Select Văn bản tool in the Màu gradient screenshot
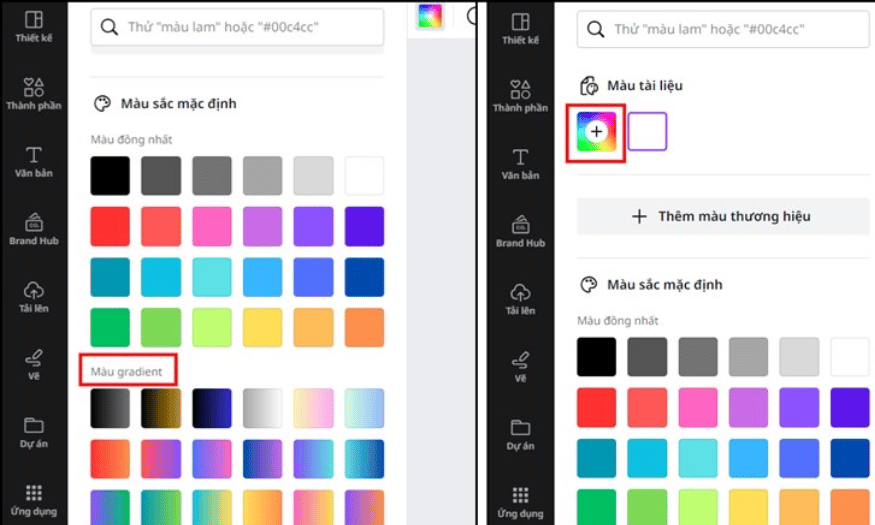This screenshot has height=525, width=875. 33,162
